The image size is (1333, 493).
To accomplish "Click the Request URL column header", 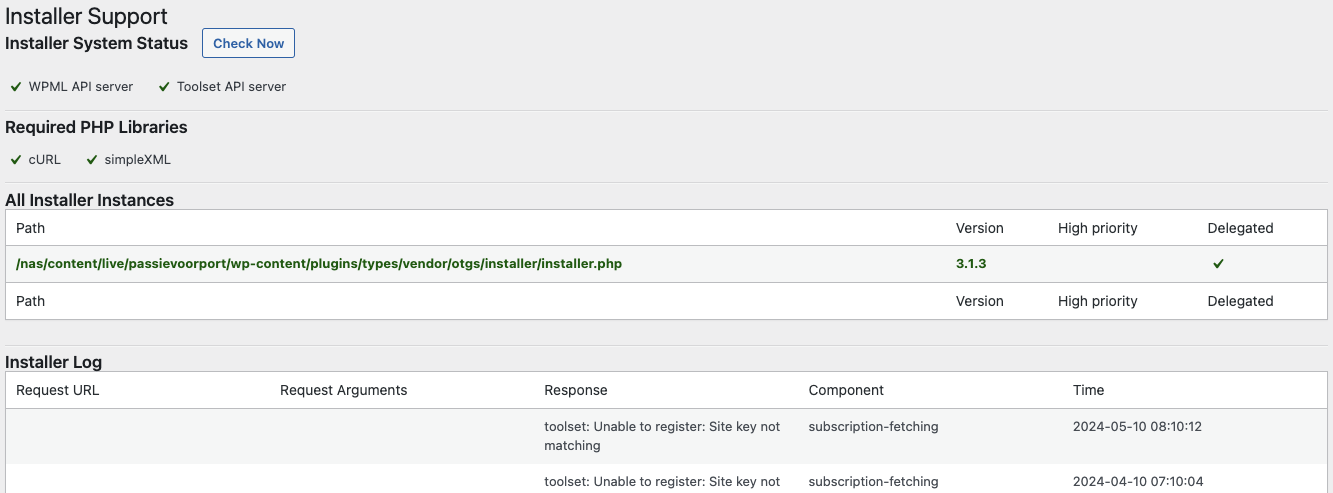I will pyautogui.click(x=58, y=390).
